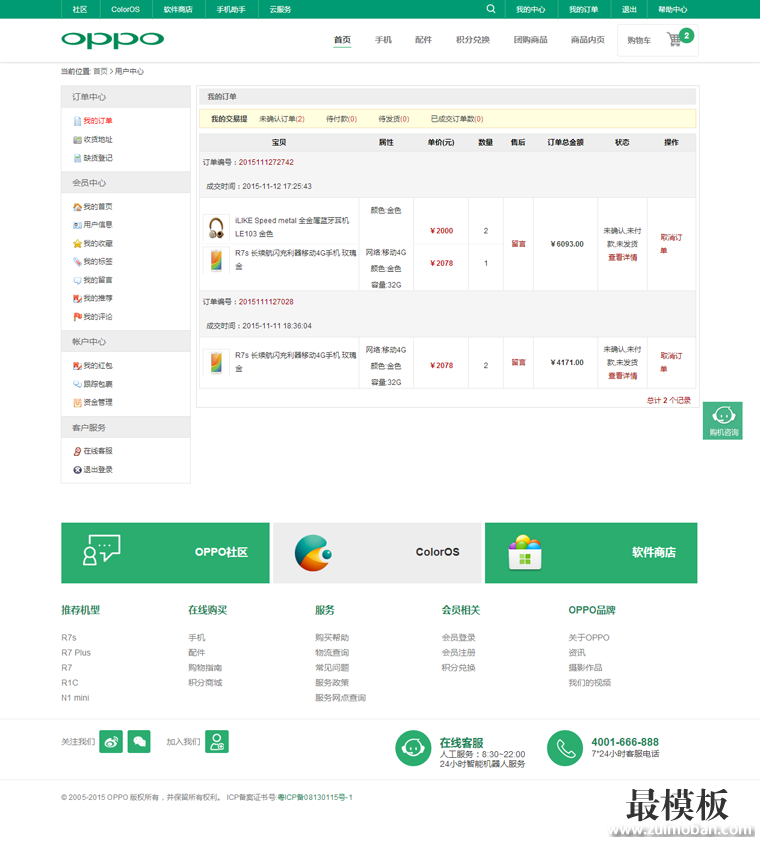760x842 pixels.
Task: Open the shopping cart icon with badge 2
Action: coord(680,38)
